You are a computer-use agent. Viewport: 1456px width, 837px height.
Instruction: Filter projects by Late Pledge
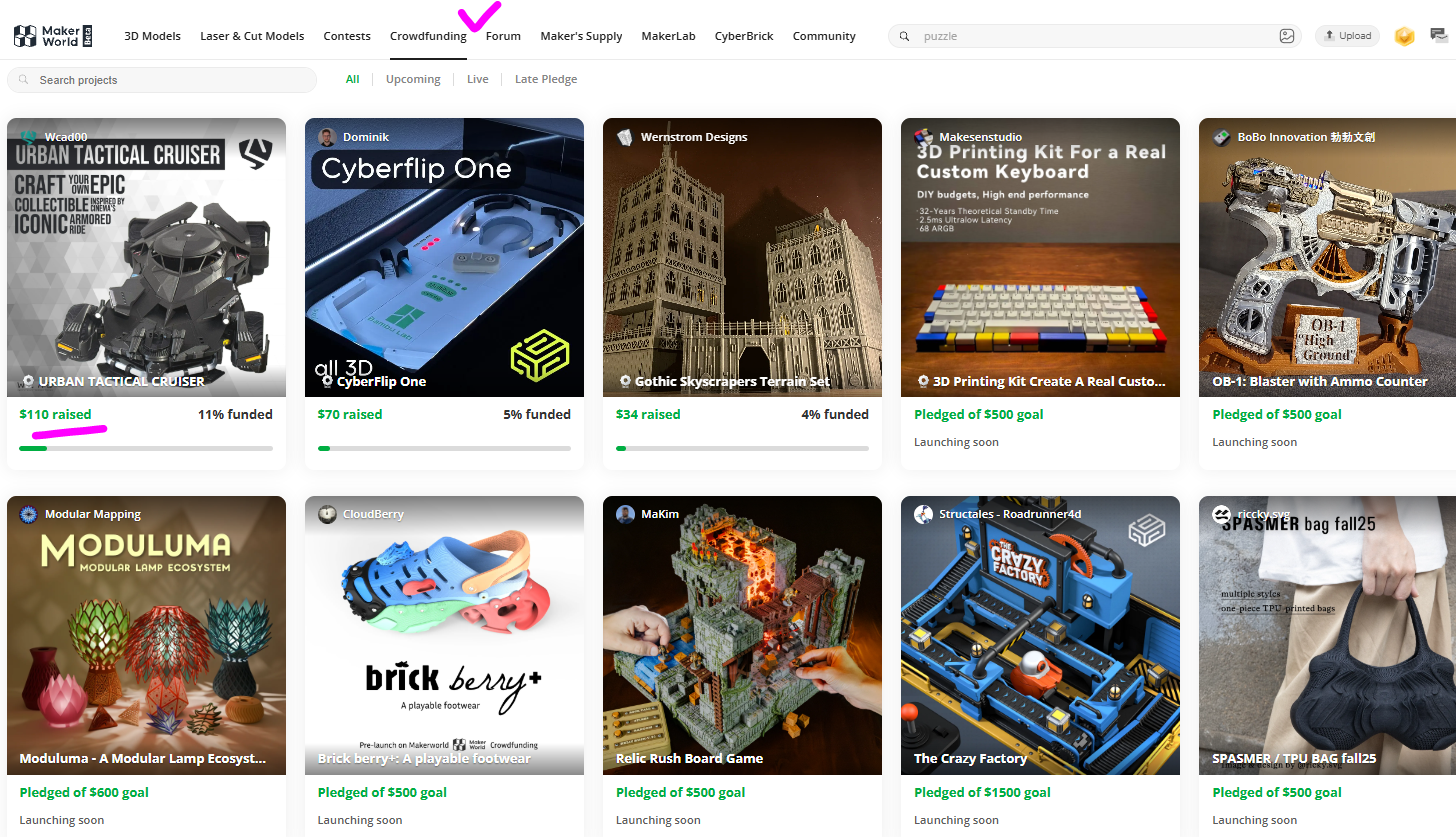[546, 79]
